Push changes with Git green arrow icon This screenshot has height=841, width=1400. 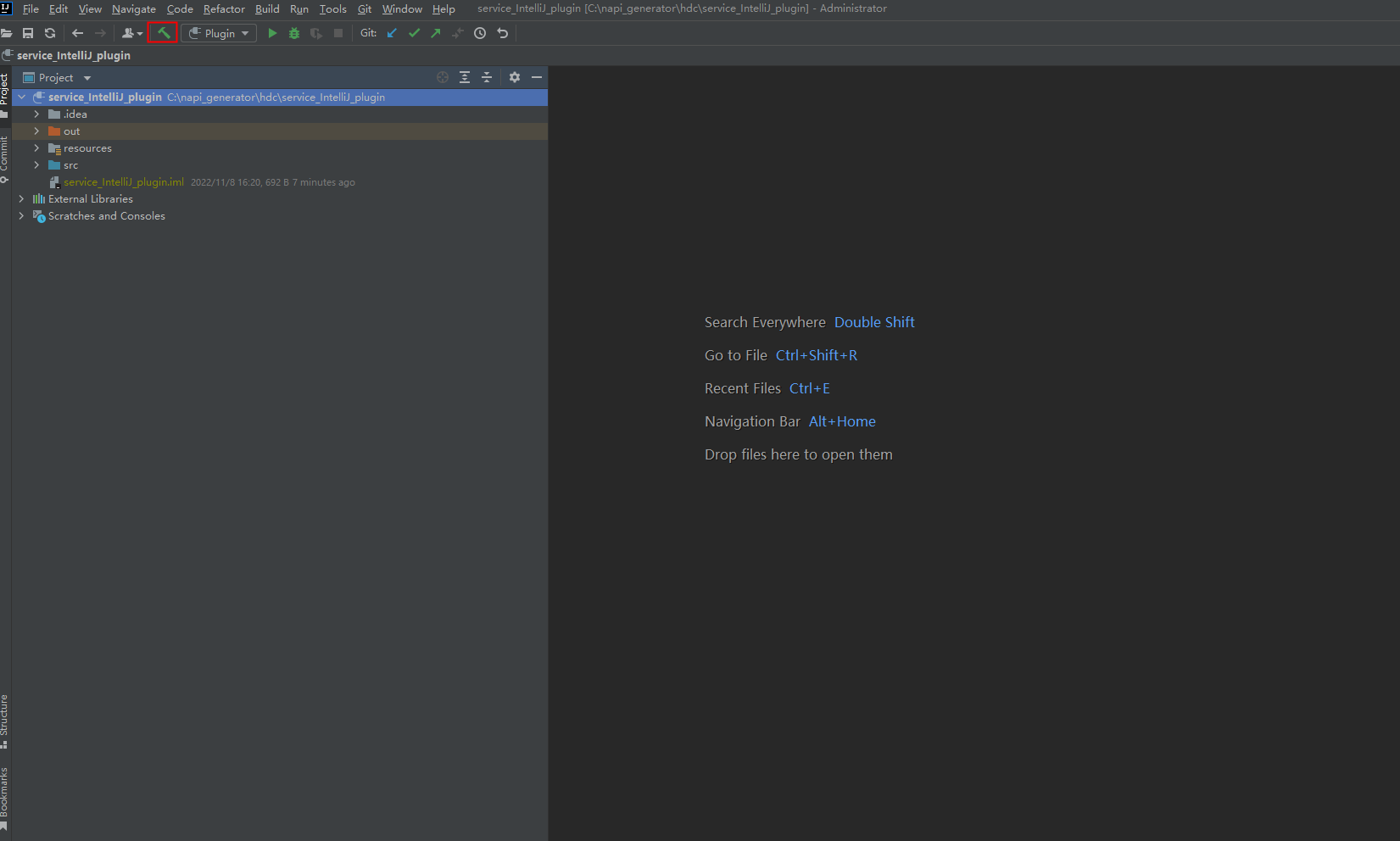pyautogui.click(x=436, y=33)
